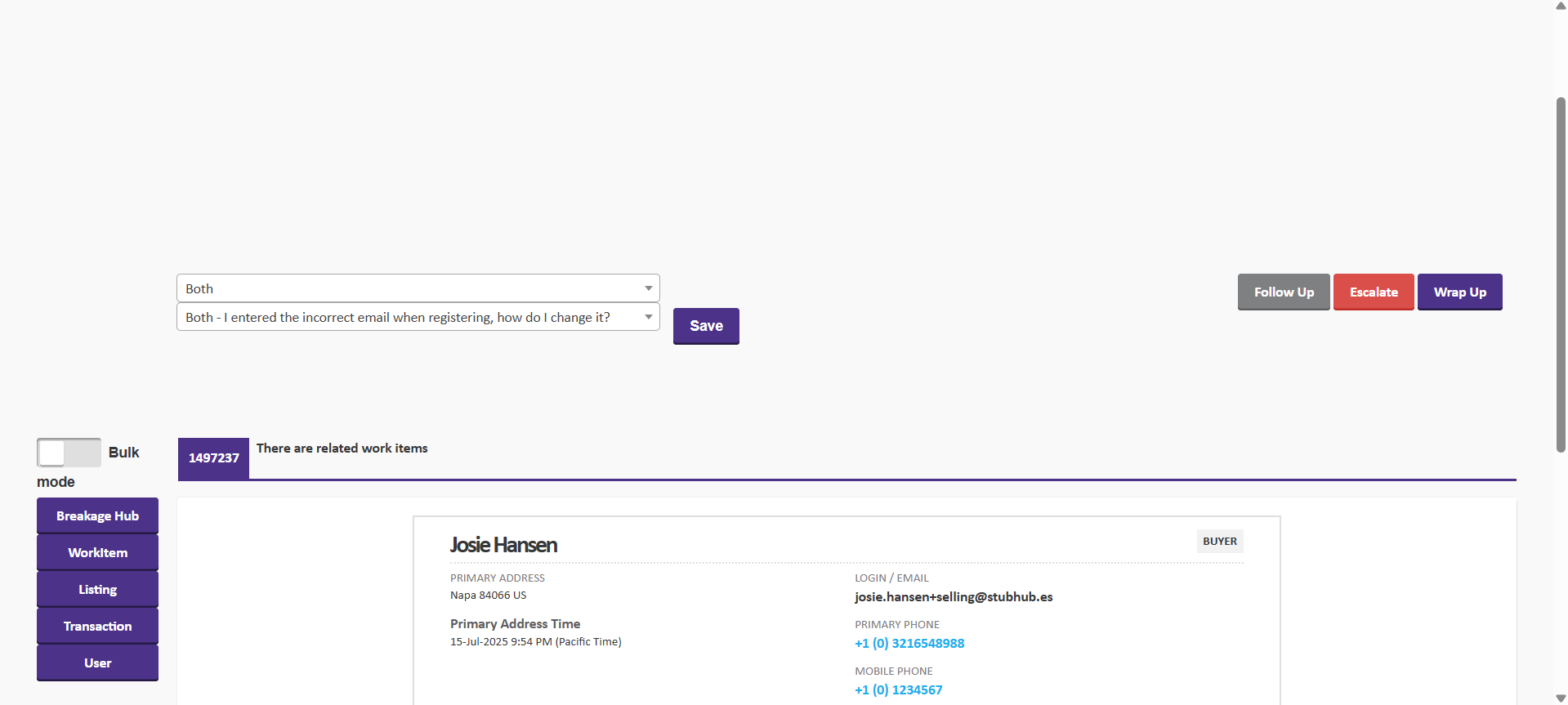Click the Wrap Up button
Screen dimensions: 1568x705
coord(1459,292)
